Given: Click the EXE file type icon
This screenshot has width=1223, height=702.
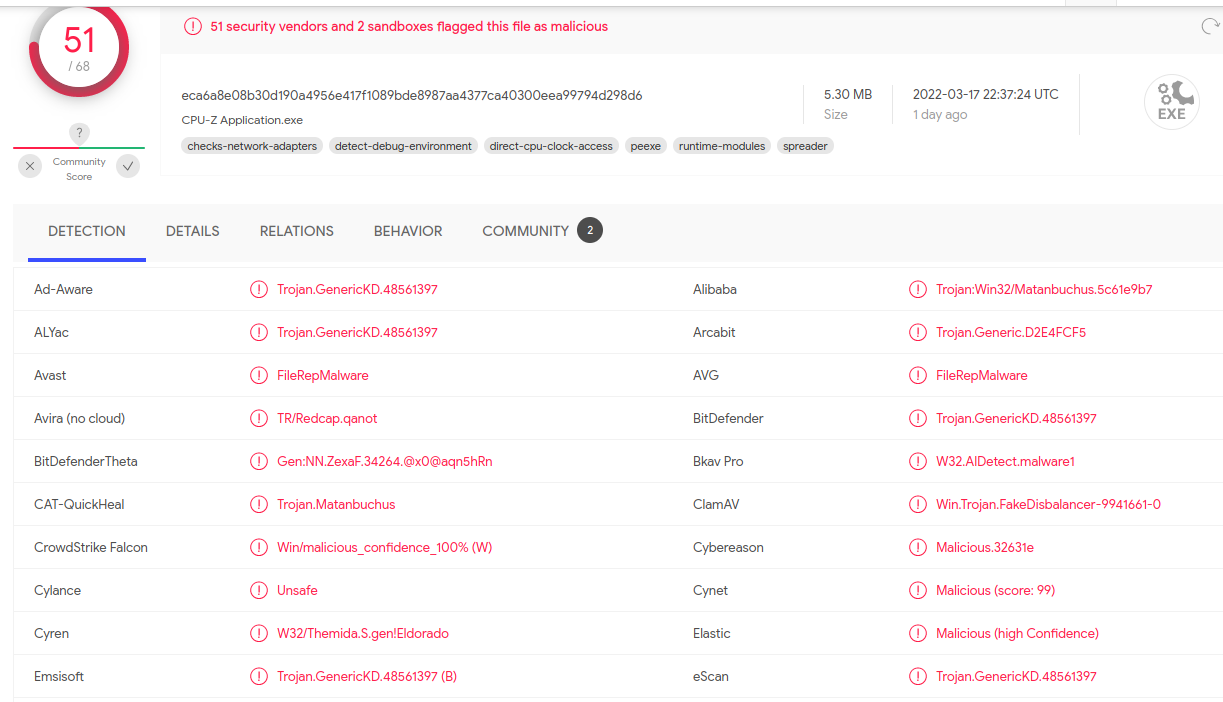Looking at the screenshot, I should pos(1171,103).
